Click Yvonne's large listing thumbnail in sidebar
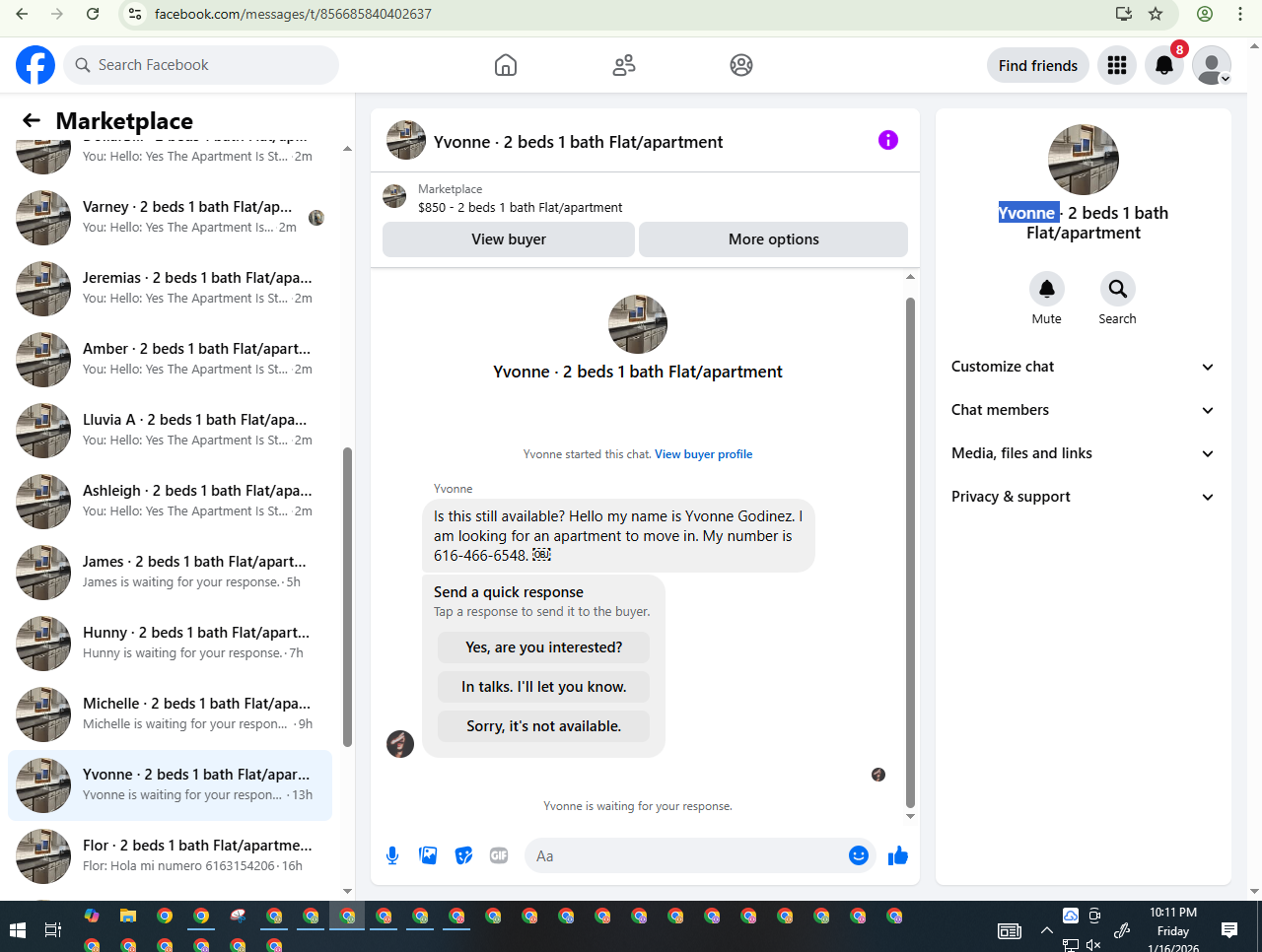1262x952 pixels. pos(1084,160)
